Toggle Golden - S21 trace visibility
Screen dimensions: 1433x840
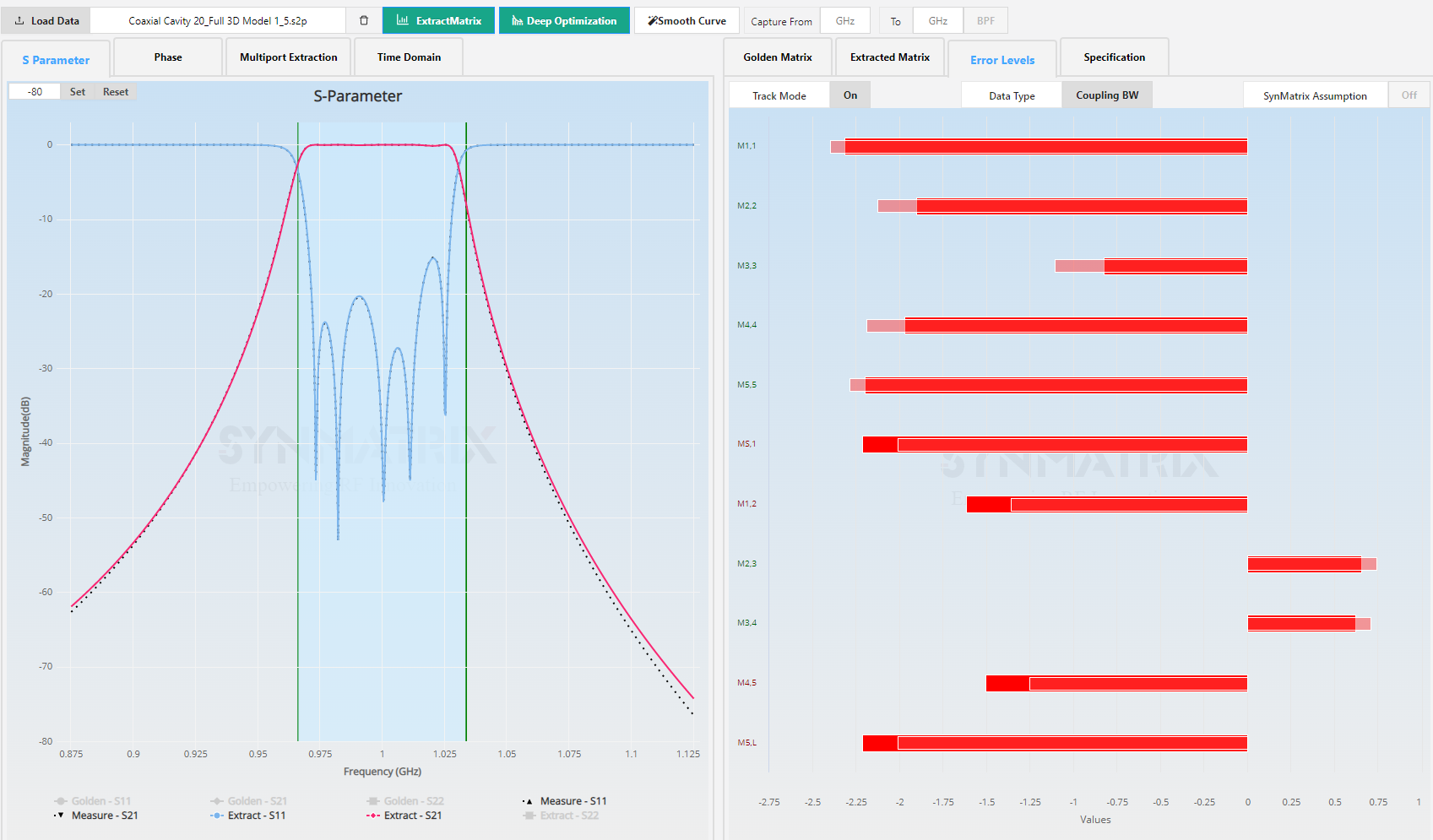248,801
